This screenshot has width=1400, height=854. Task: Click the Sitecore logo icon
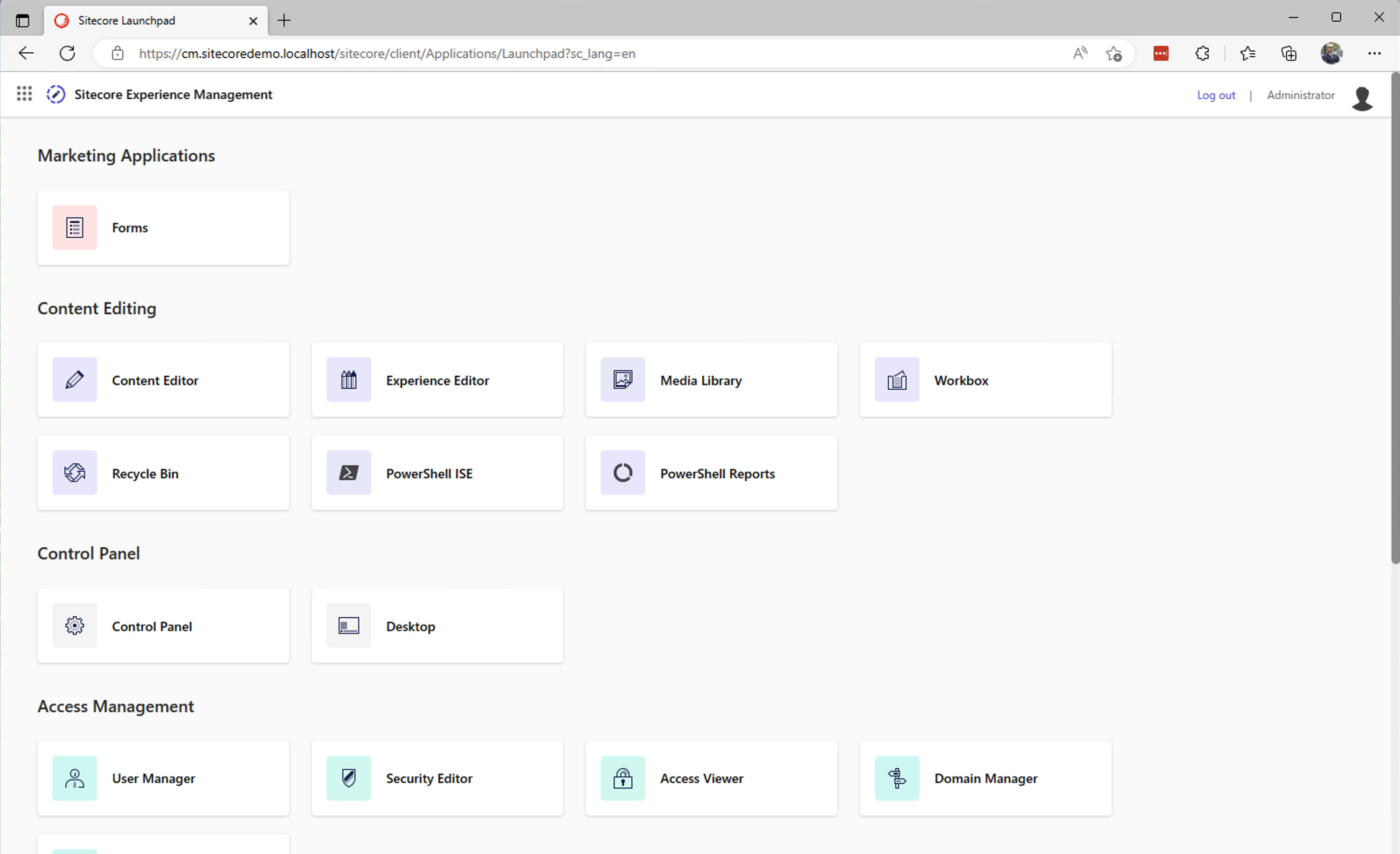pyautogui.click(x=55, y=94)
